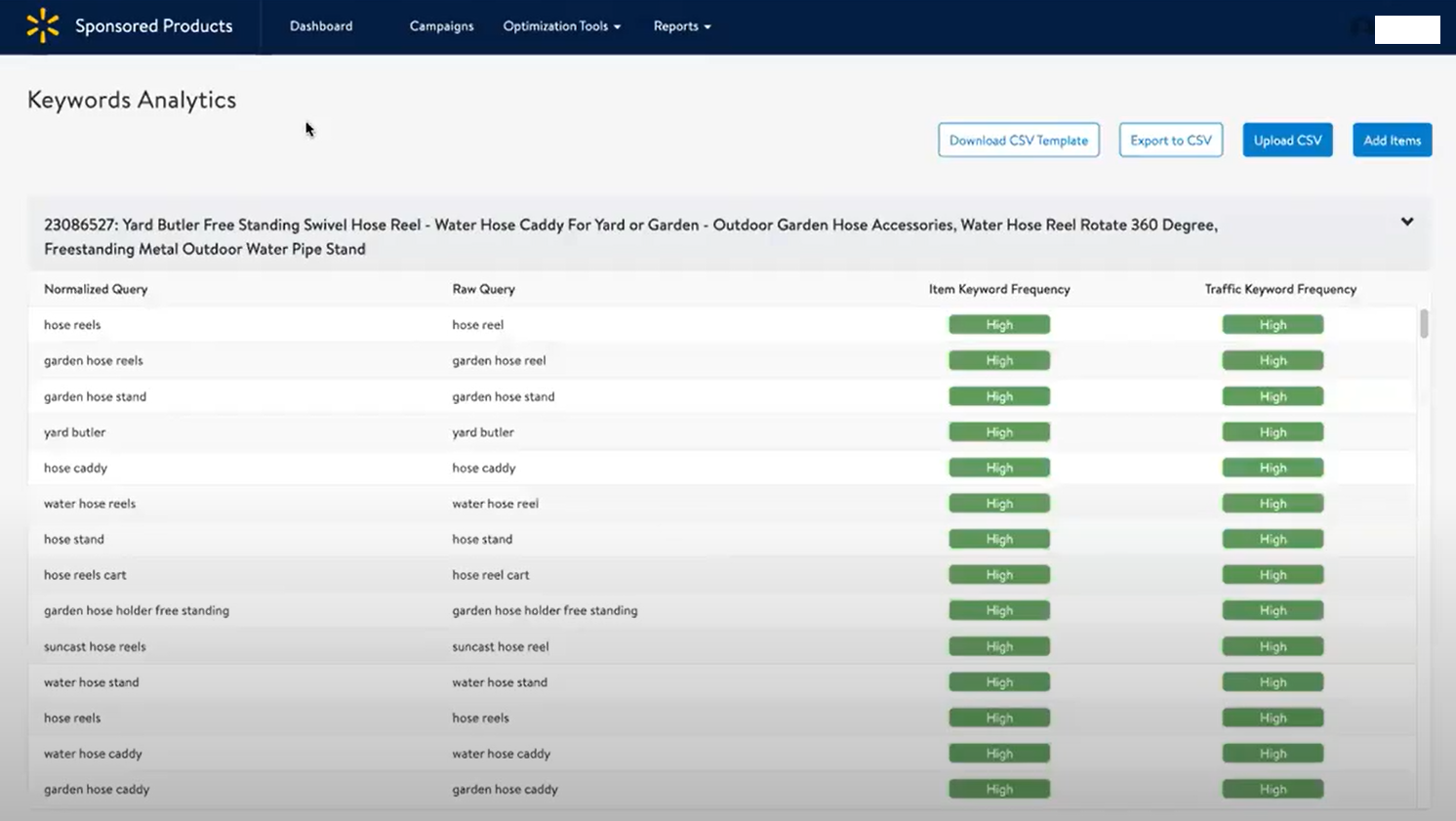The height and width of the screenshot is (821, 1456).
Task: Select 'garden hose caddy' in Raw Query column
Action: 505,789
